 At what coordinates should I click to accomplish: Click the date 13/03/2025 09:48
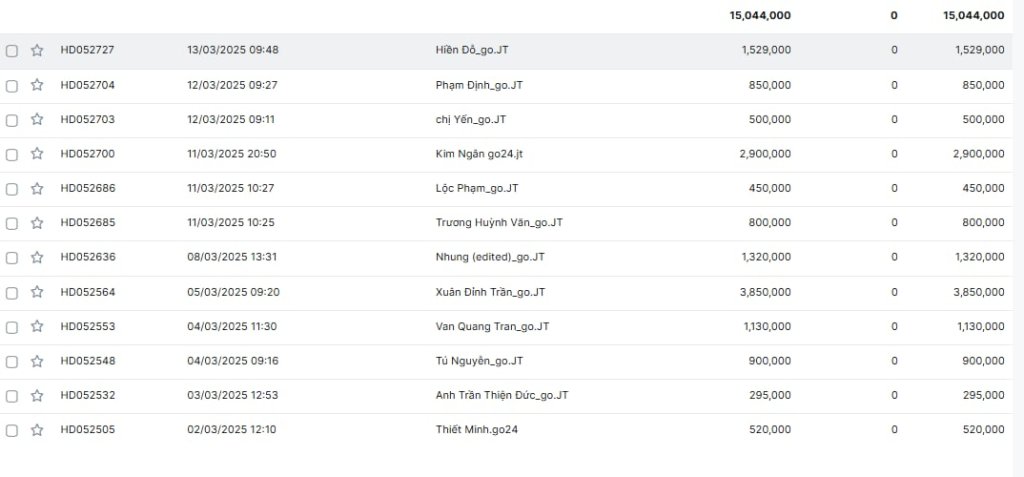[232, 50]
